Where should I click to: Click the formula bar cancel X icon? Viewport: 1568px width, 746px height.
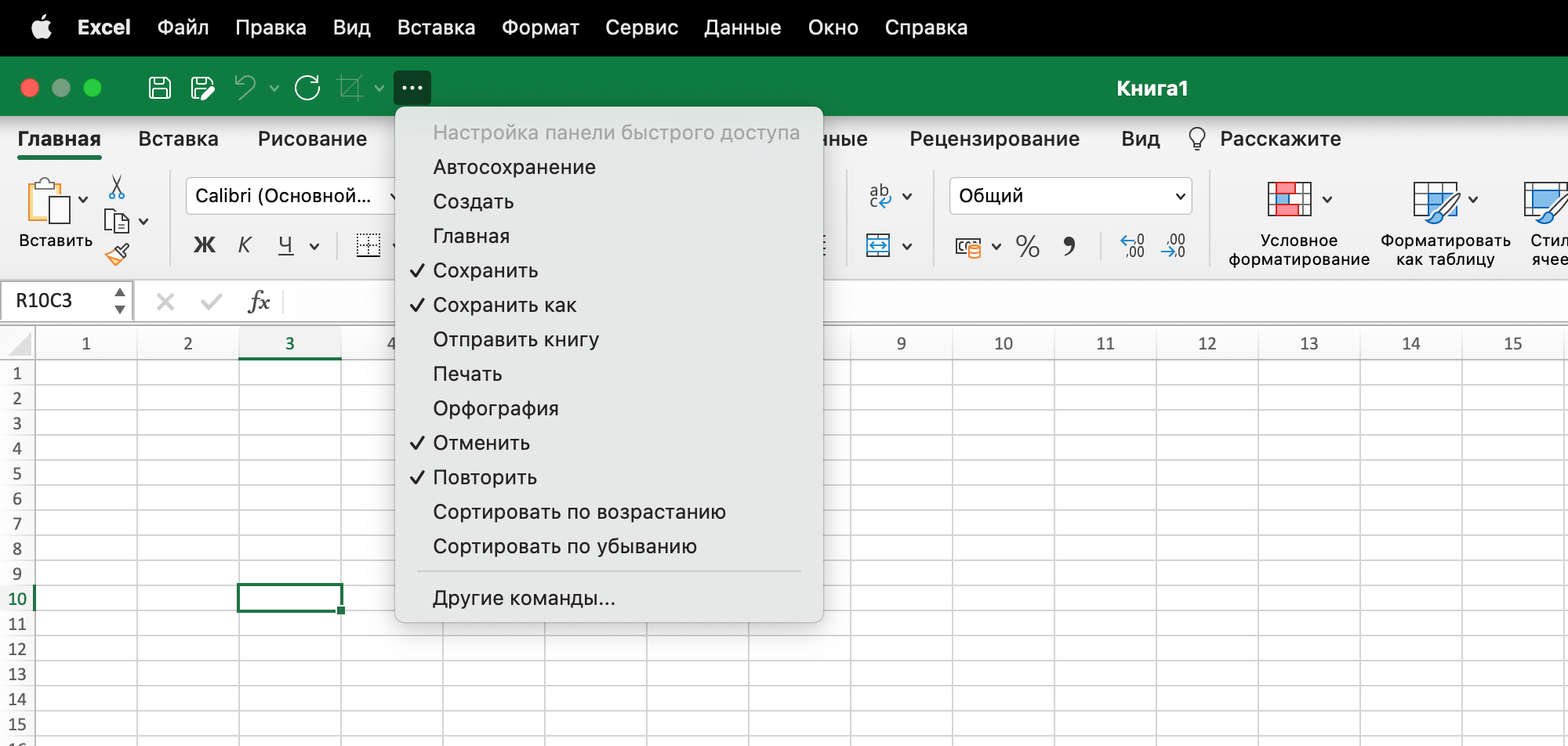click(x=165, y=302)
